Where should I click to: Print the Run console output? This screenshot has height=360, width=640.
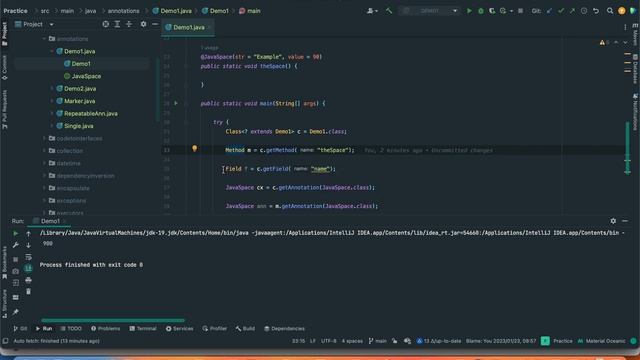click(x=28, y=280)
